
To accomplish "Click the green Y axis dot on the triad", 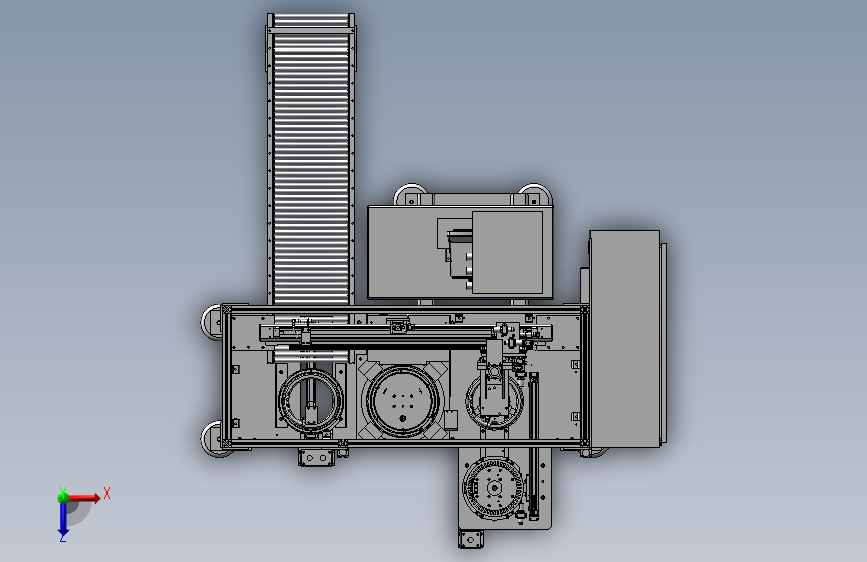I will 63,497.
